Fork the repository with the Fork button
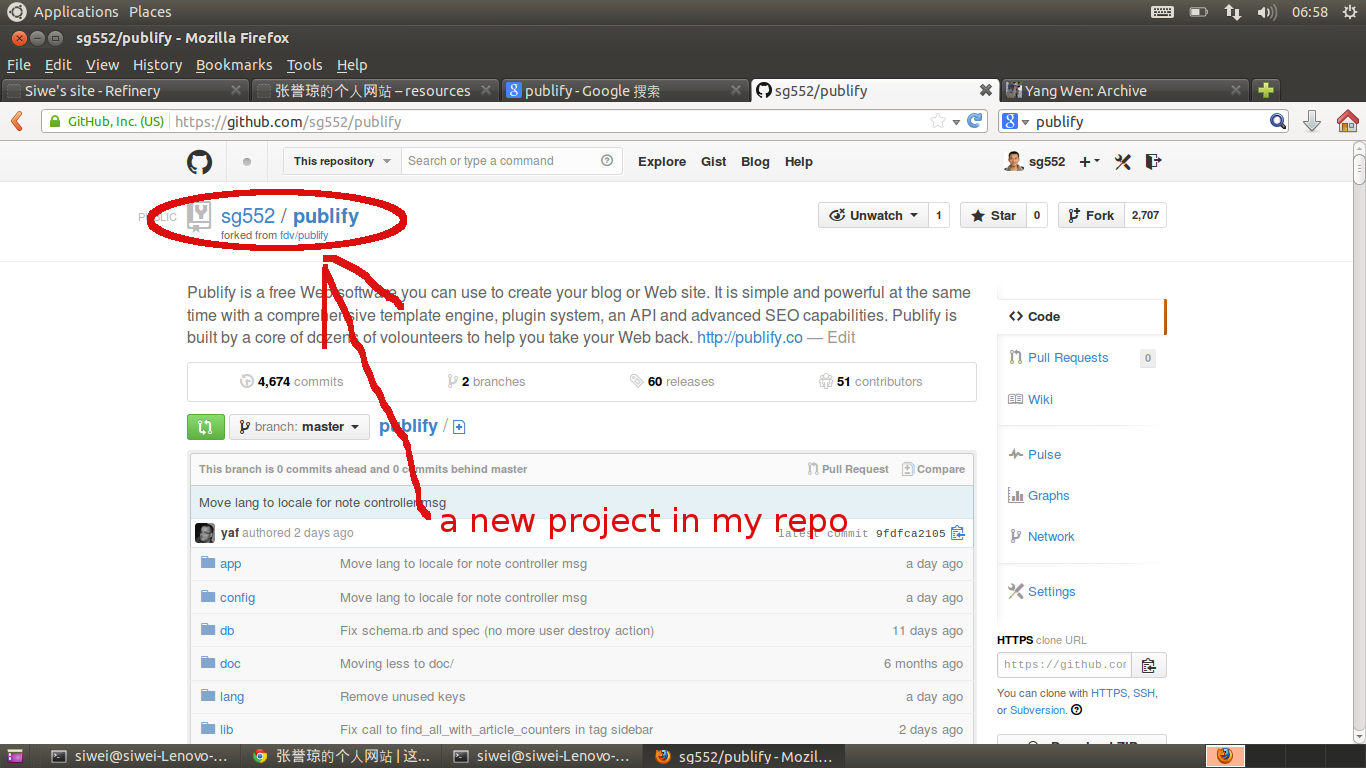1366x768 pixels. (1091, 216)
